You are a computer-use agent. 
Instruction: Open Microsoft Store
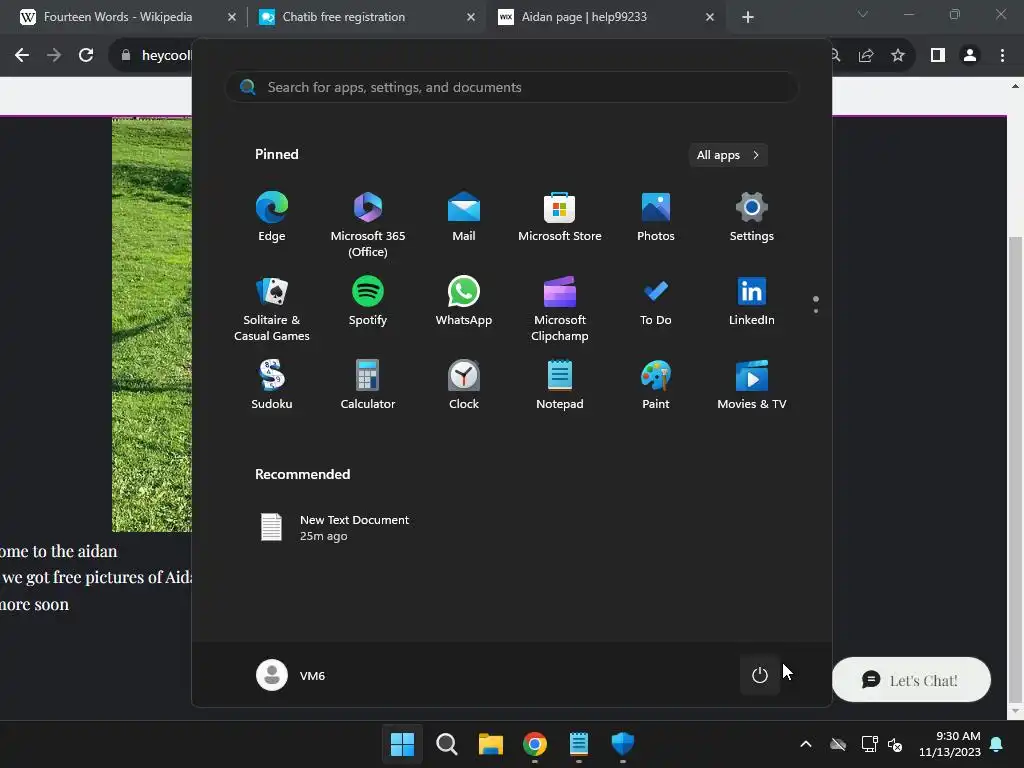coord(560,217)
